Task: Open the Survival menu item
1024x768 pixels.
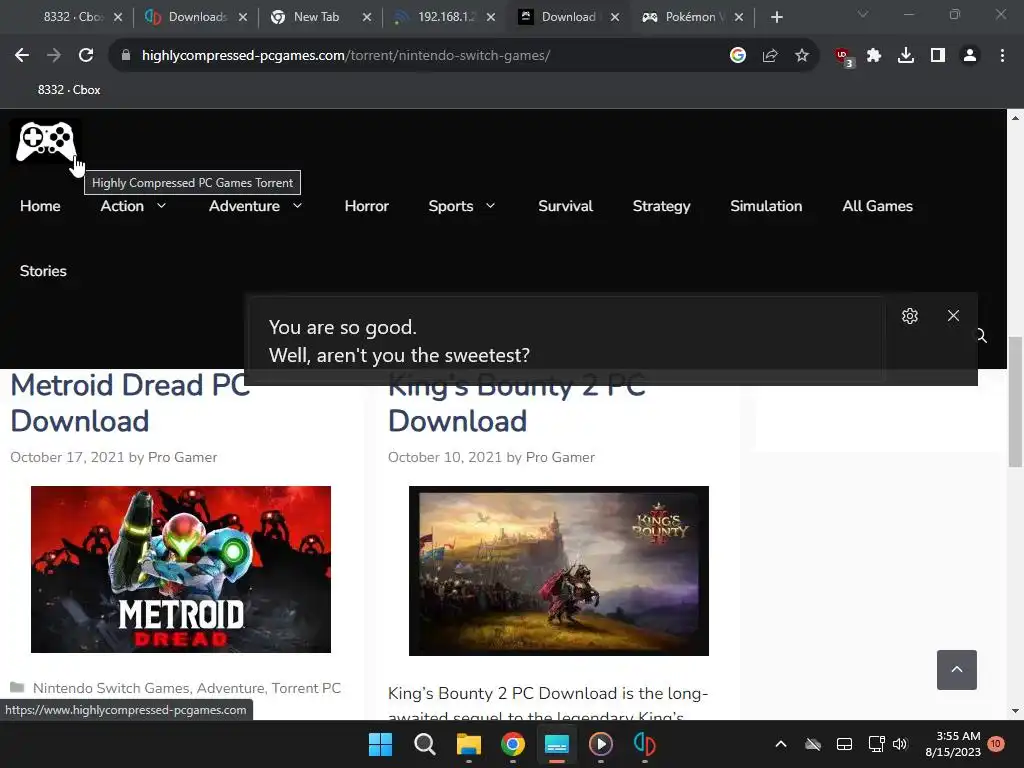Action: pyautogui.click(x=566, y=206)
